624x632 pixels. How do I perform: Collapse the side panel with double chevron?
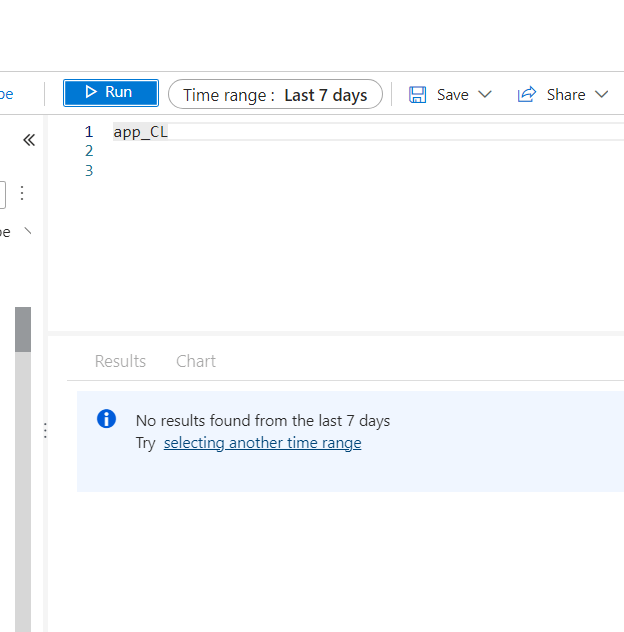tap(29, 140)
